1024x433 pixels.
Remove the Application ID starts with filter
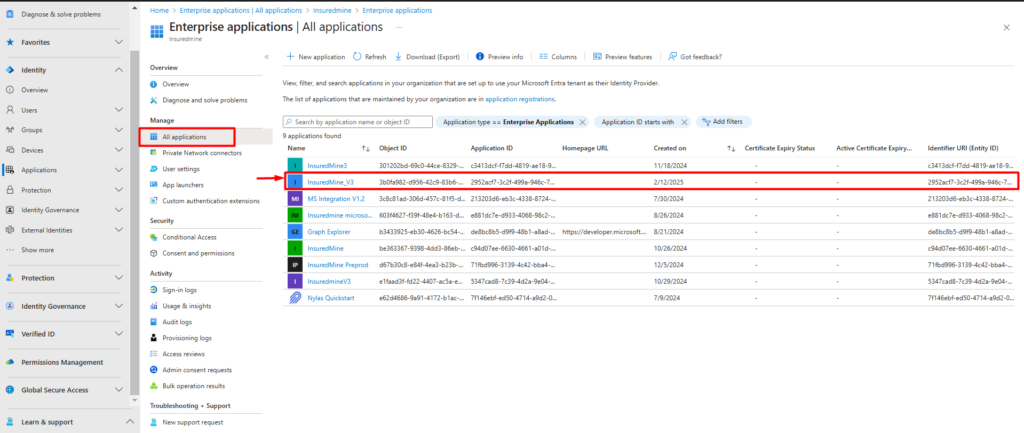[684, 122]
